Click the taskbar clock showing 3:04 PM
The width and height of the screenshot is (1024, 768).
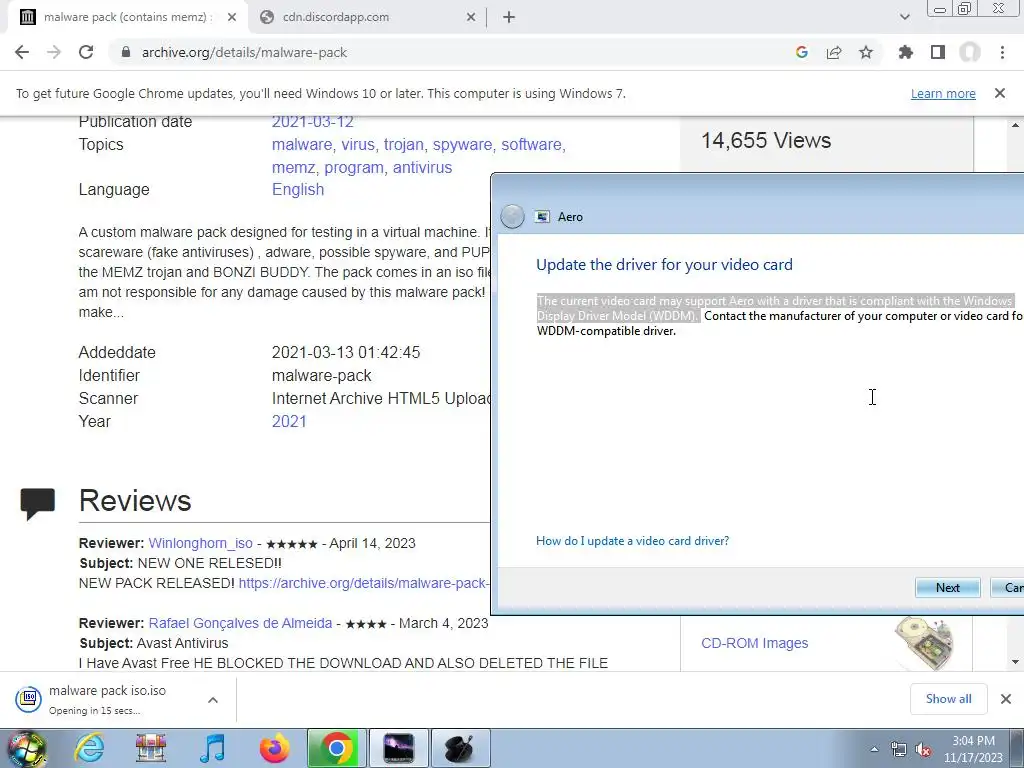(x=973, y=749)
